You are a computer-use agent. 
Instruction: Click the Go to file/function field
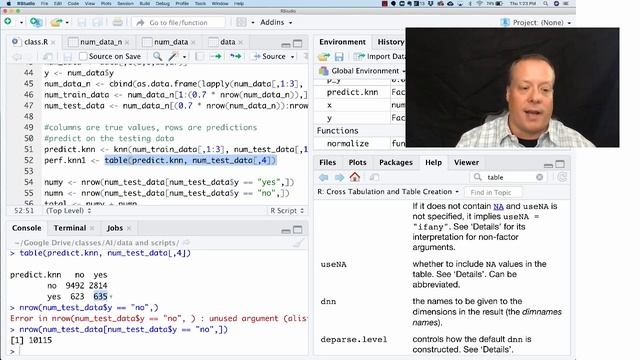point(178,22)
